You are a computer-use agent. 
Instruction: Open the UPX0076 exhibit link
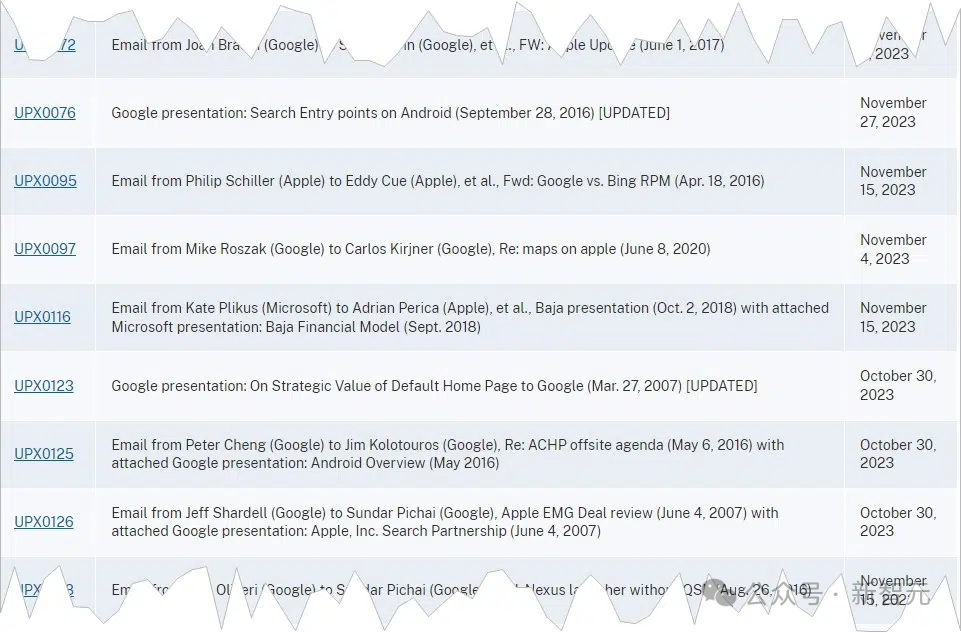[x=45, y=113]
